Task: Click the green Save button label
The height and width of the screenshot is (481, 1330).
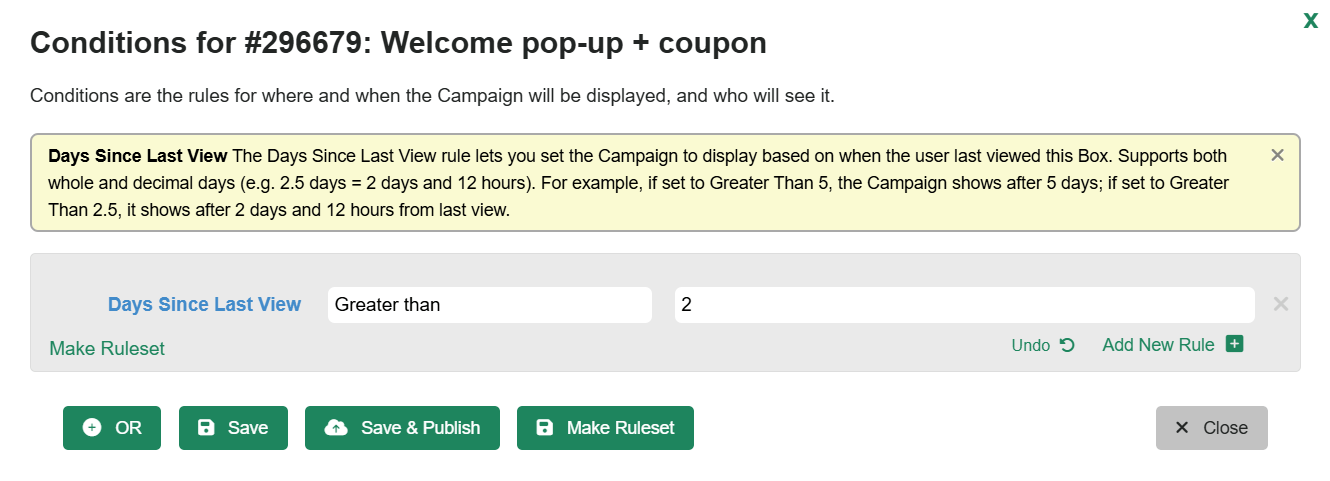Action: coord(248,428)
